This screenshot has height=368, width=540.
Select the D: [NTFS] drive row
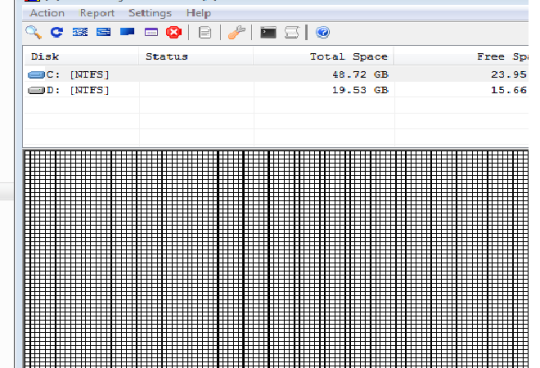click(x=276, y=90)
